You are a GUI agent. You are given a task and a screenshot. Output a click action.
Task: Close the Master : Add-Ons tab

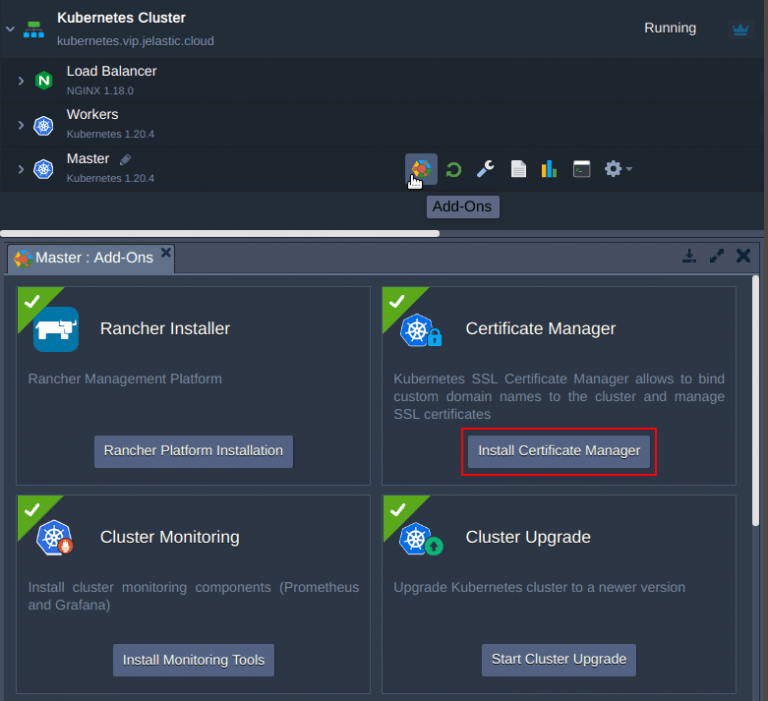pyautogui.click(x=166, y=252)
